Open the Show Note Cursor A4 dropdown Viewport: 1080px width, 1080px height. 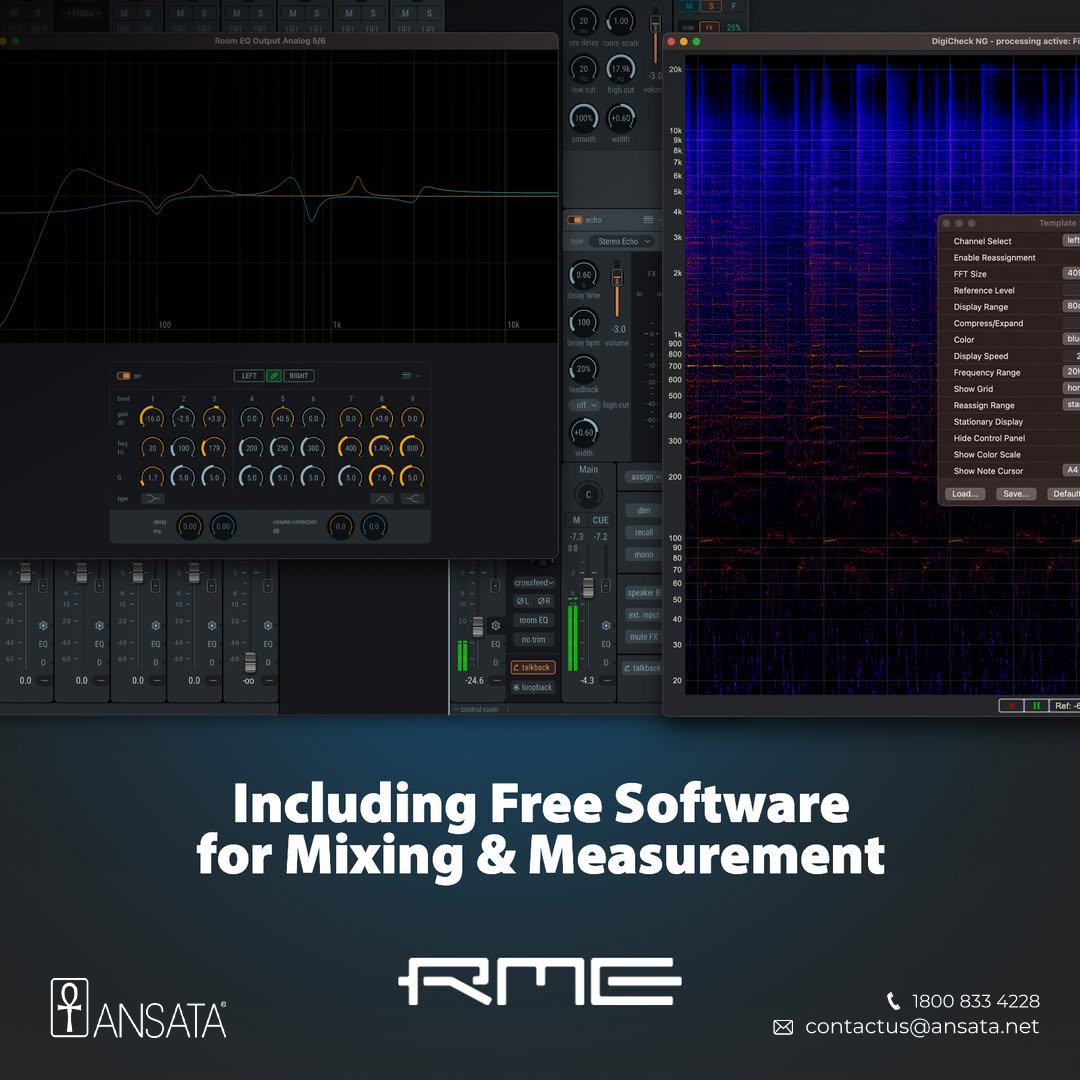coord(1072,470)
